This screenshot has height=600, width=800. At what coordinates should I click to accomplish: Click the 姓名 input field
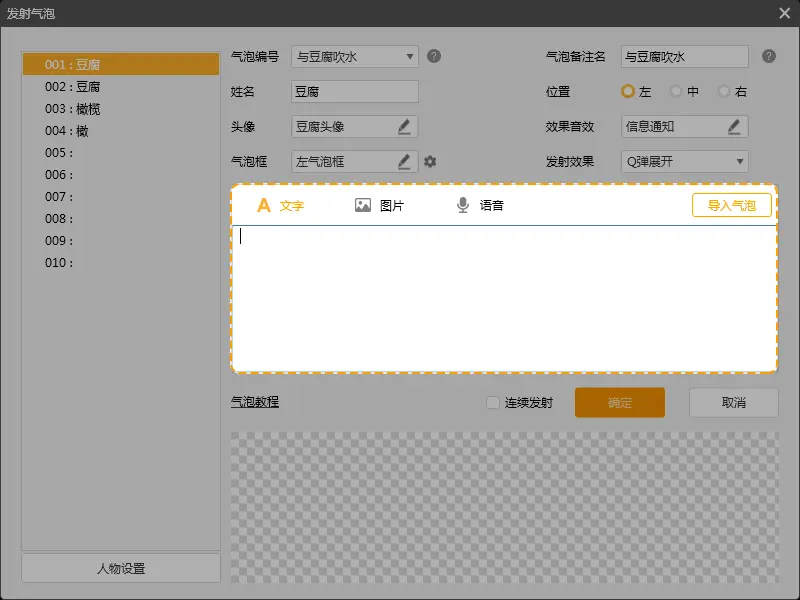(x=354, y=92)
